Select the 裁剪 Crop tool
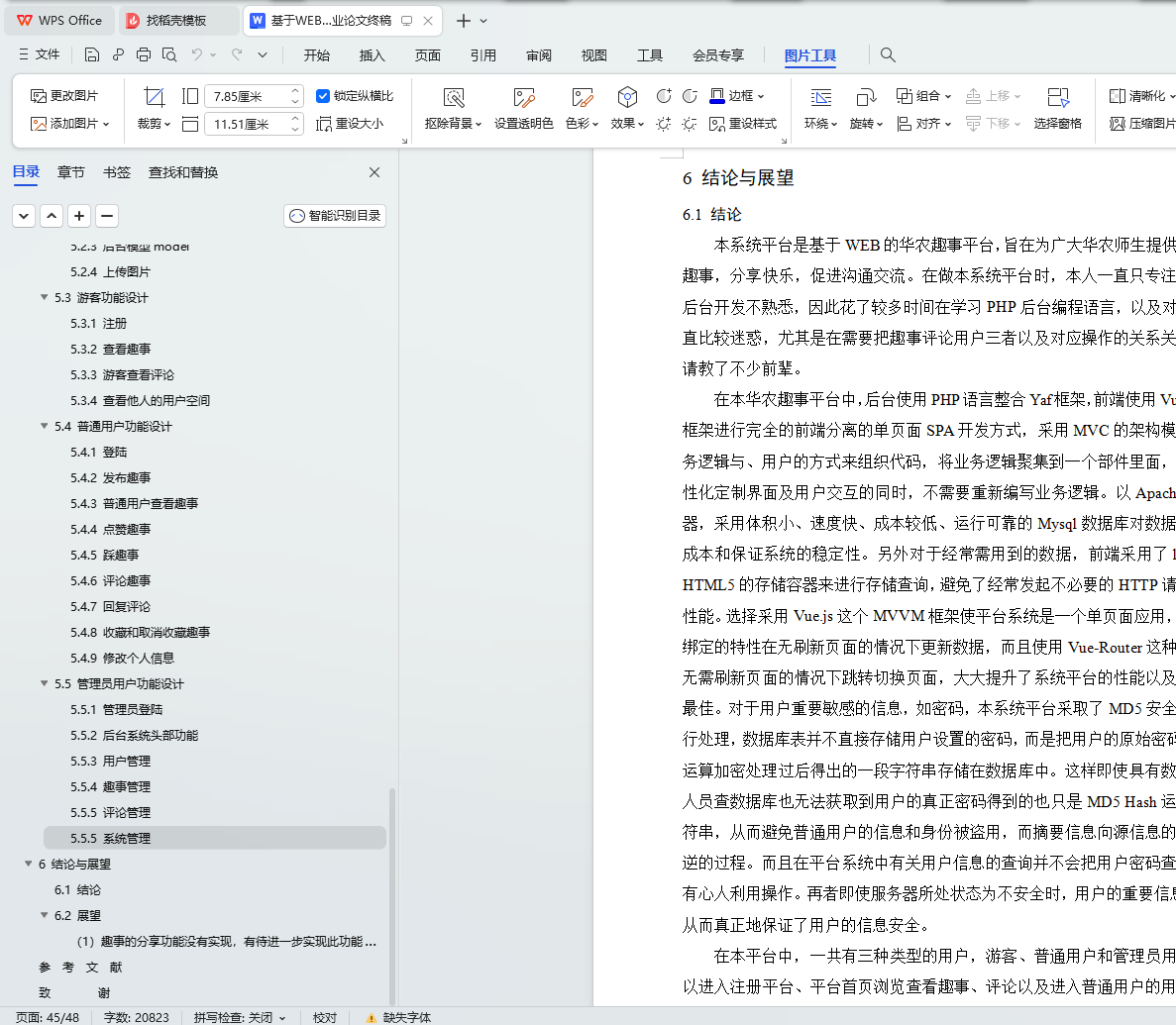1176x1025 pixels. [154, 109]
